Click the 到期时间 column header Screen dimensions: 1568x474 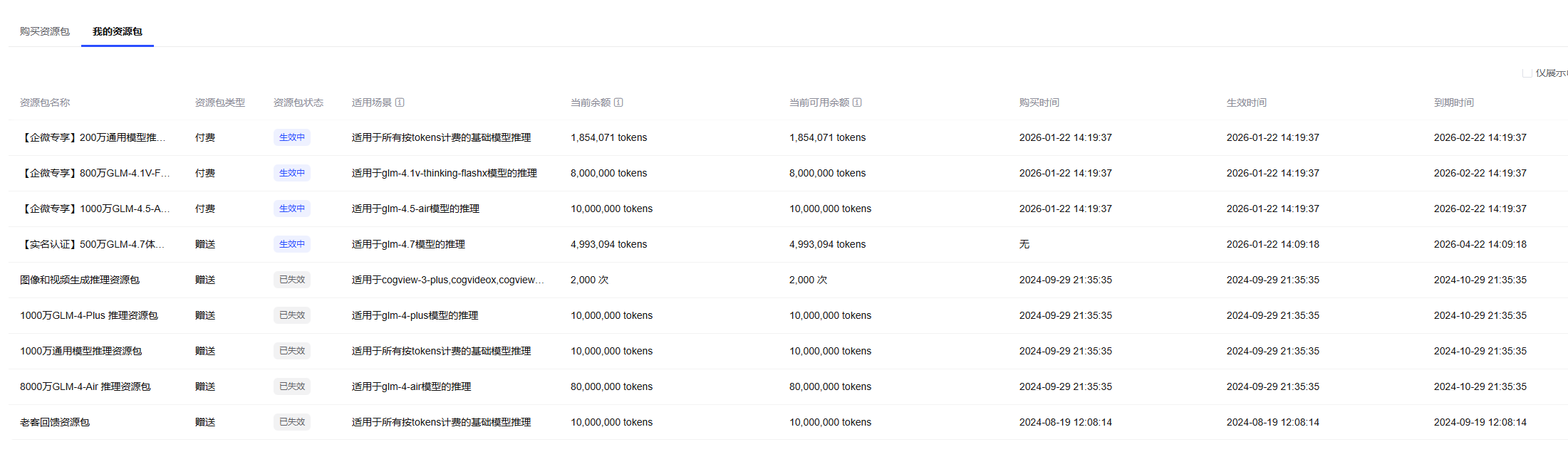coord(1454,102)
